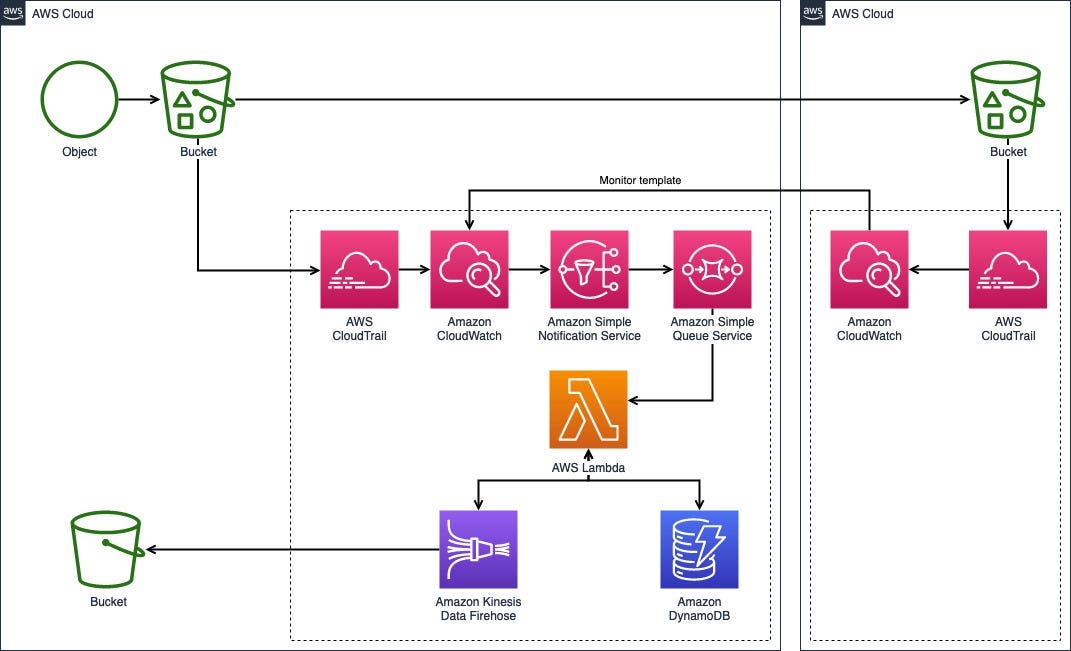Click the plain Bucket icon left of Firehose
The width and height of the screenshot is (1071, 651).
[107, 549]
